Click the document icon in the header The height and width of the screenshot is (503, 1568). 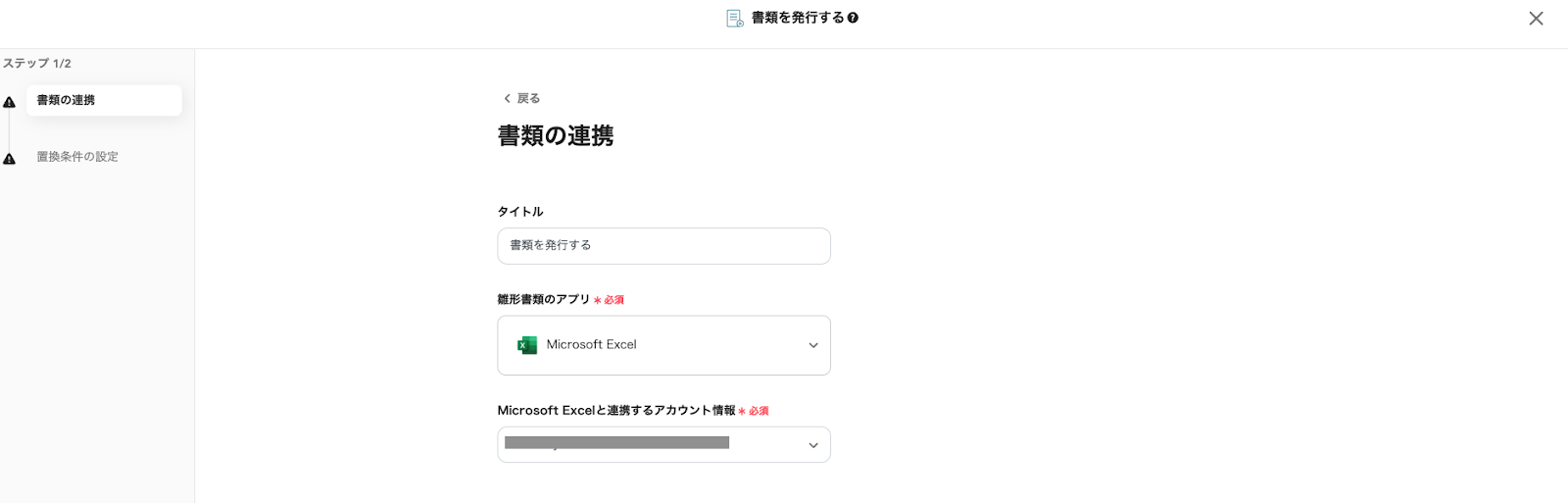(x=734, y=18)
